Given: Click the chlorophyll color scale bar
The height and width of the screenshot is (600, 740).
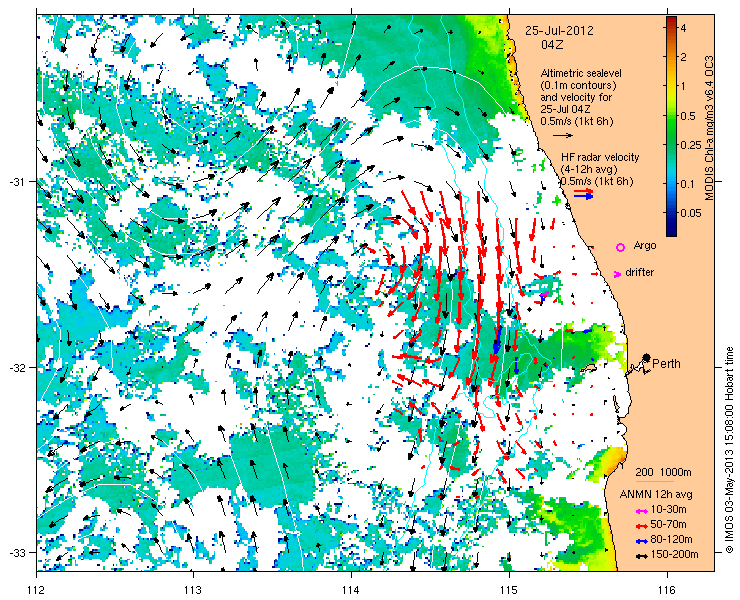Looking at the screenshot, I should pyautogui.click(x=671, y=126).
